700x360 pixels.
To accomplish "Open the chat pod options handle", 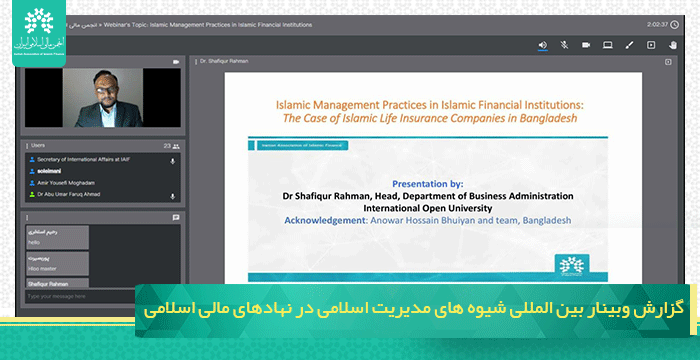I will 27,218.
